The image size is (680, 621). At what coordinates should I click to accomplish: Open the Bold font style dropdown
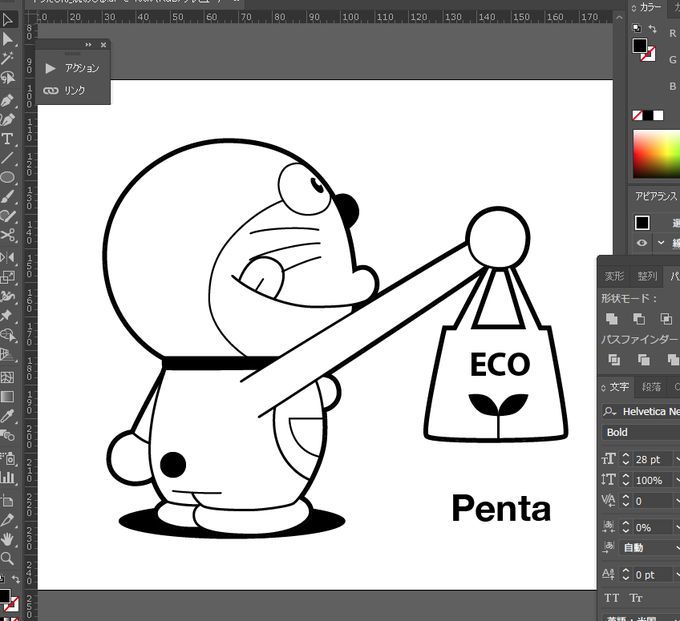pyautogui.click(x=641, y=432)
